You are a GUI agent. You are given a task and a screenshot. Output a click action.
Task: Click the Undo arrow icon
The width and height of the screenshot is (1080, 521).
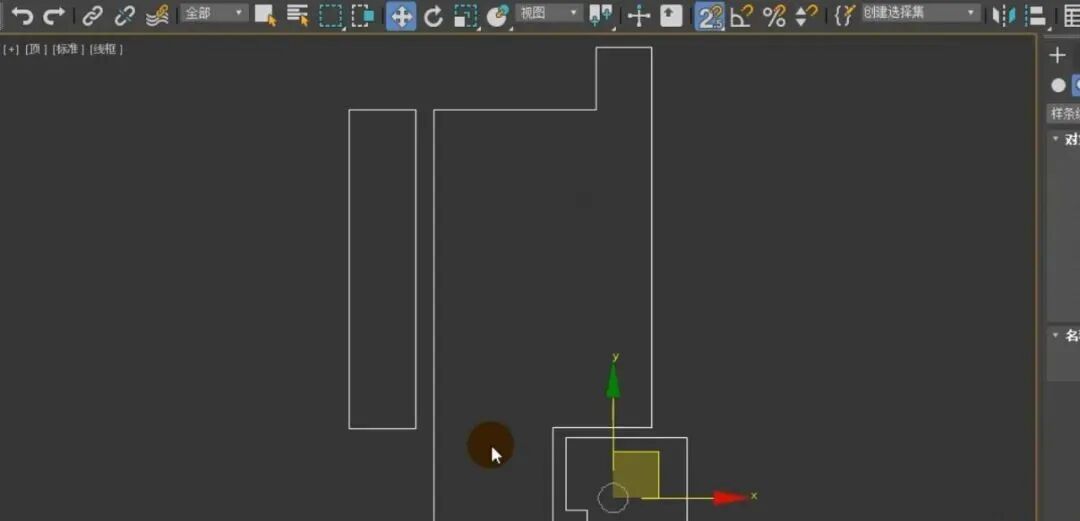coord(22,15)
